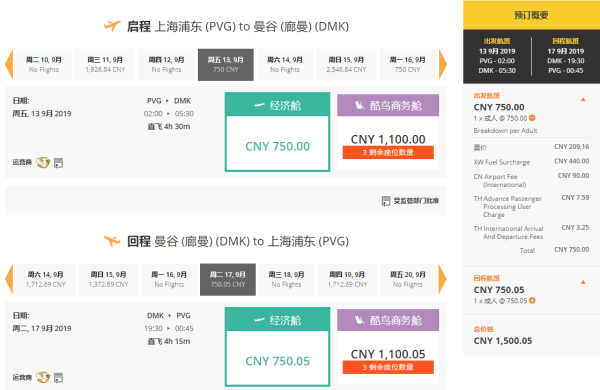
Task: Select departure date 周日 15, 9月 2,546.84 CNY
Action: pyautogui.click(x=346, y=65)
